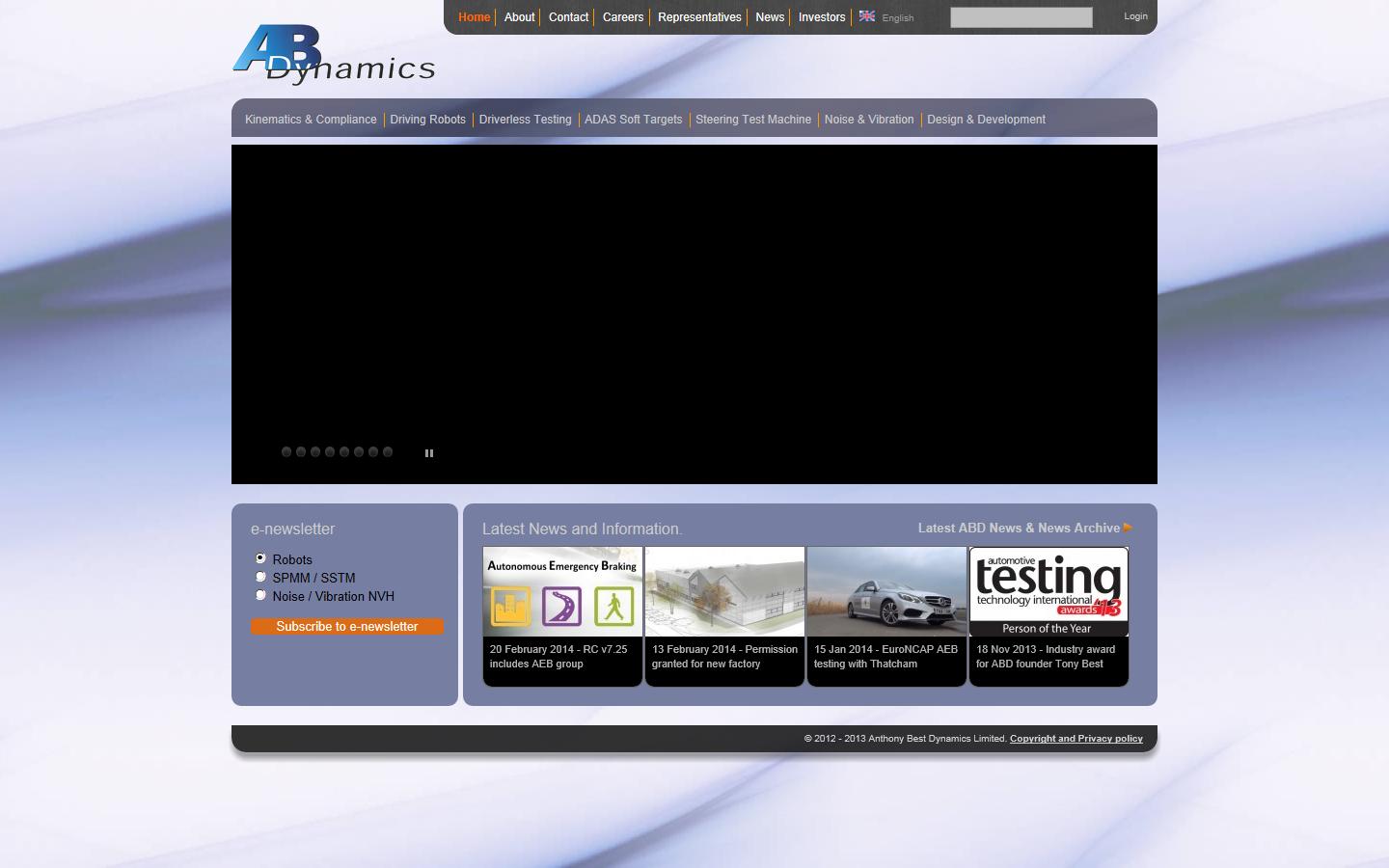Select the English language flag icon
Viewport: 1389px width, 868px height.
click(867, 16)
